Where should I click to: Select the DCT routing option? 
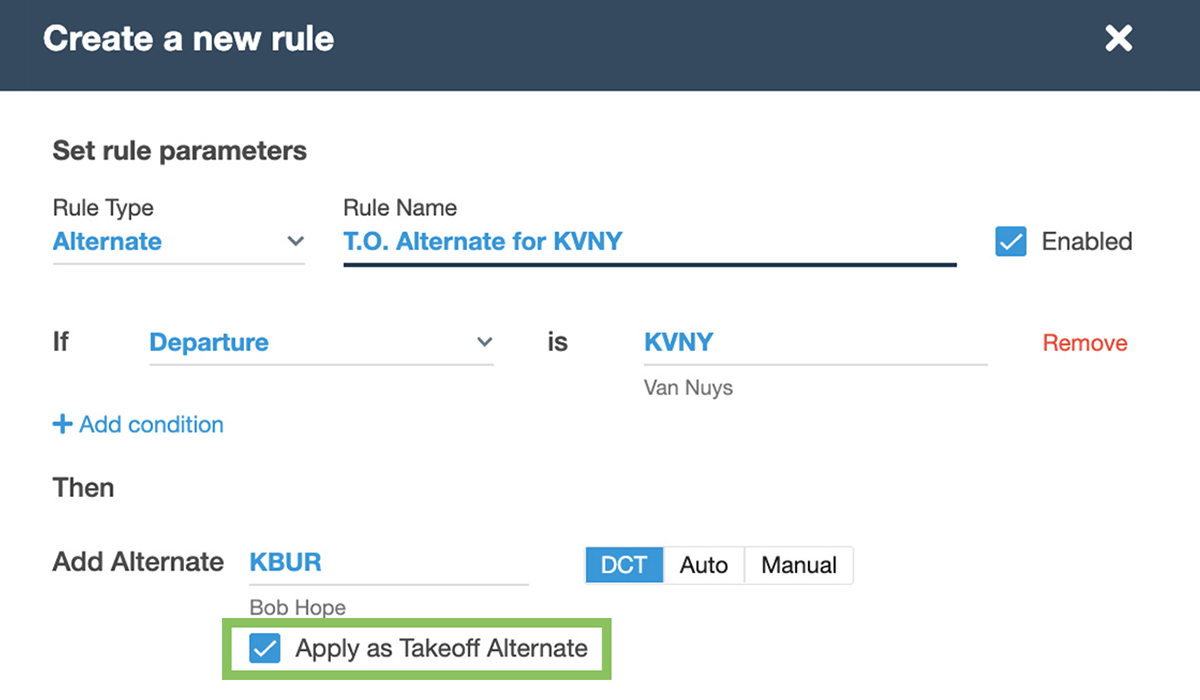pyautogui.click(x=624, y=565)
